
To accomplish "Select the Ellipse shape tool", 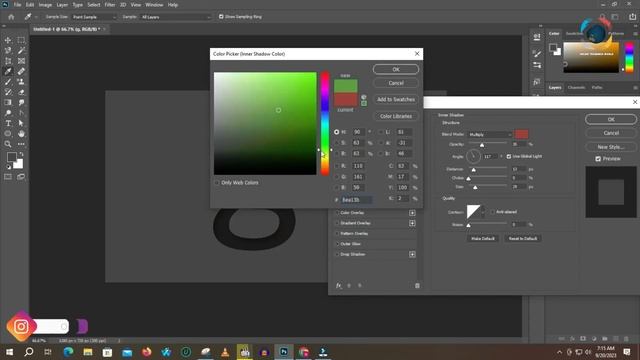I will pos(8,134).
